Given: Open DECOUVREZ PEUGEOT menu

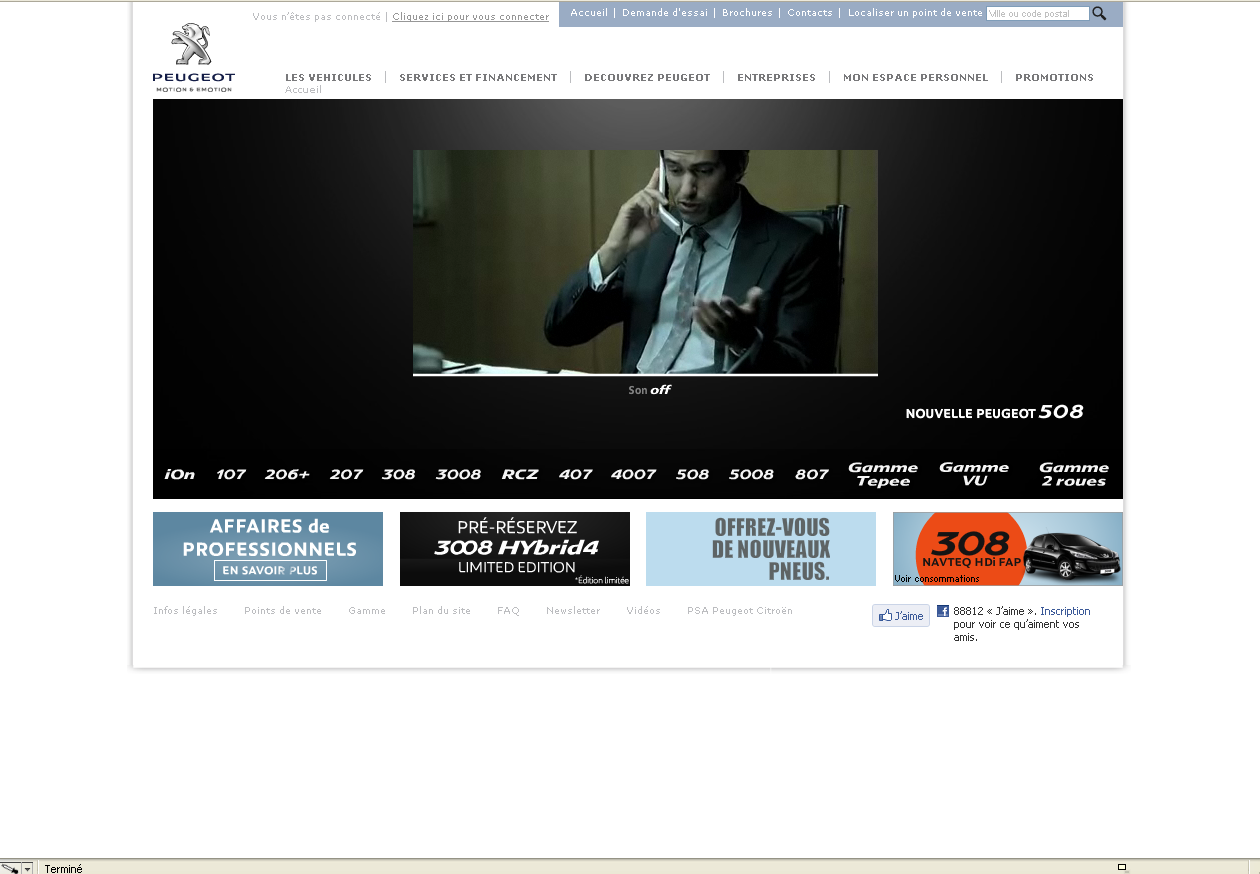Looking at the screenshot, I should 647,77.
